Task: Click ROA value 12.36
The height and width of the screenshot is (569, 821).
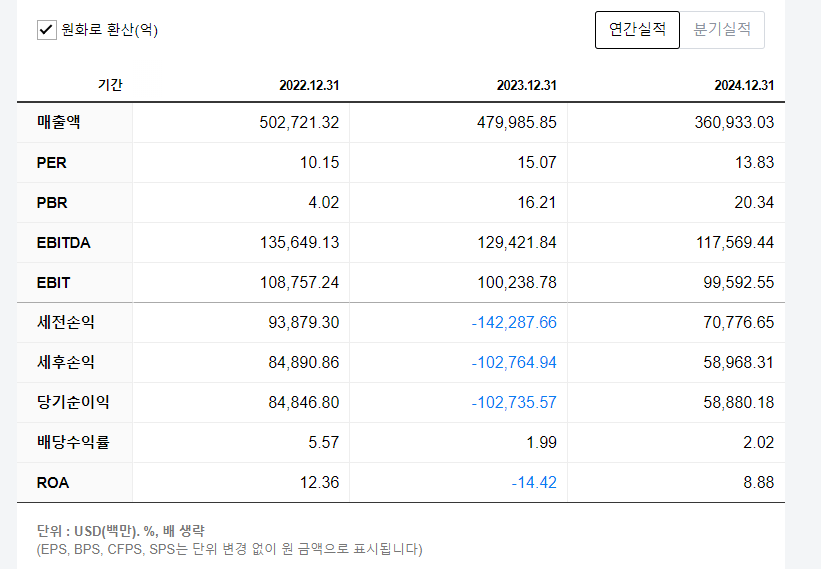Action: pos(319,483)
